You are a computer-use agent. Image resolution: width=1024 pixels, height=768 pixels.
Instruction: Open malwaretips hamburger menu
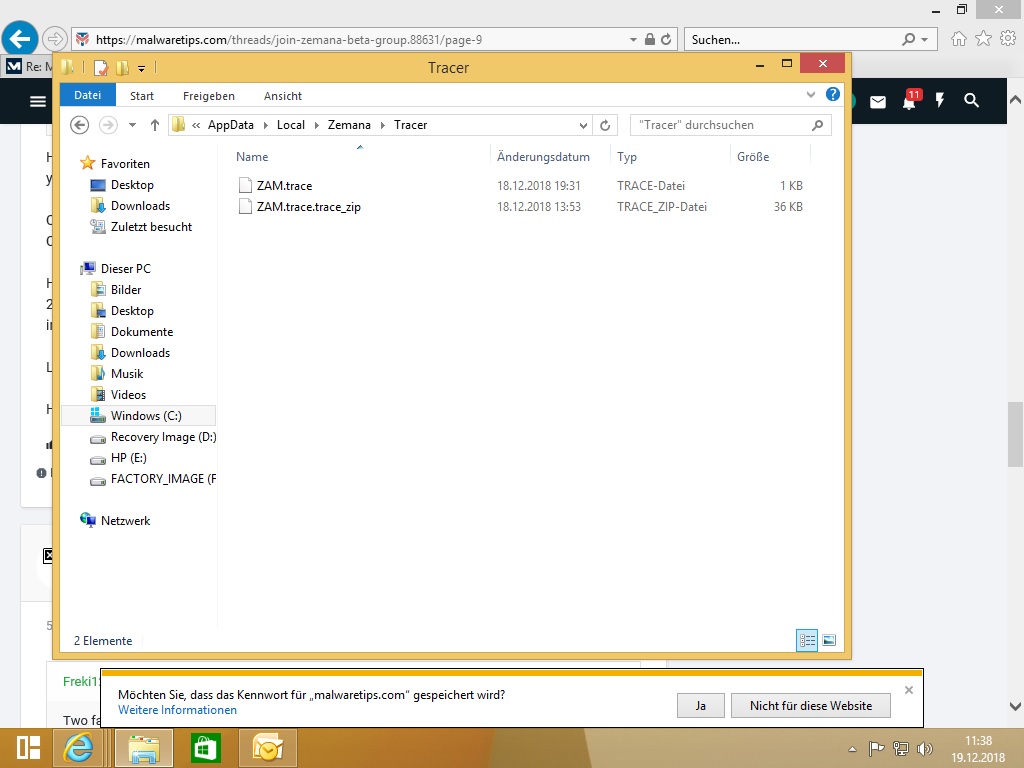[x=38, y=101]
